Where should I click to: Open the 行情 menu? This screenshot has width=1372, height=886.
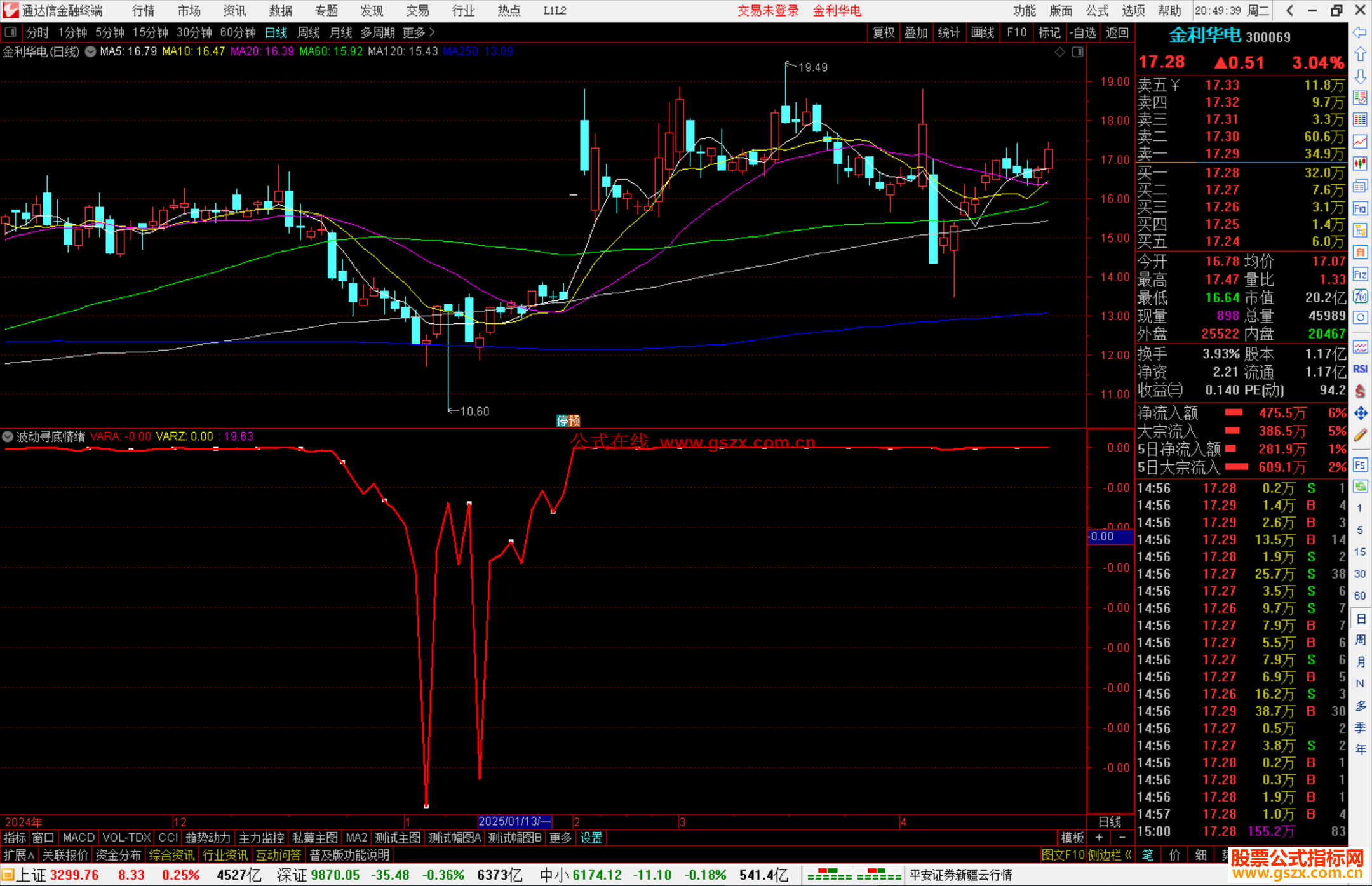(144, 10)
